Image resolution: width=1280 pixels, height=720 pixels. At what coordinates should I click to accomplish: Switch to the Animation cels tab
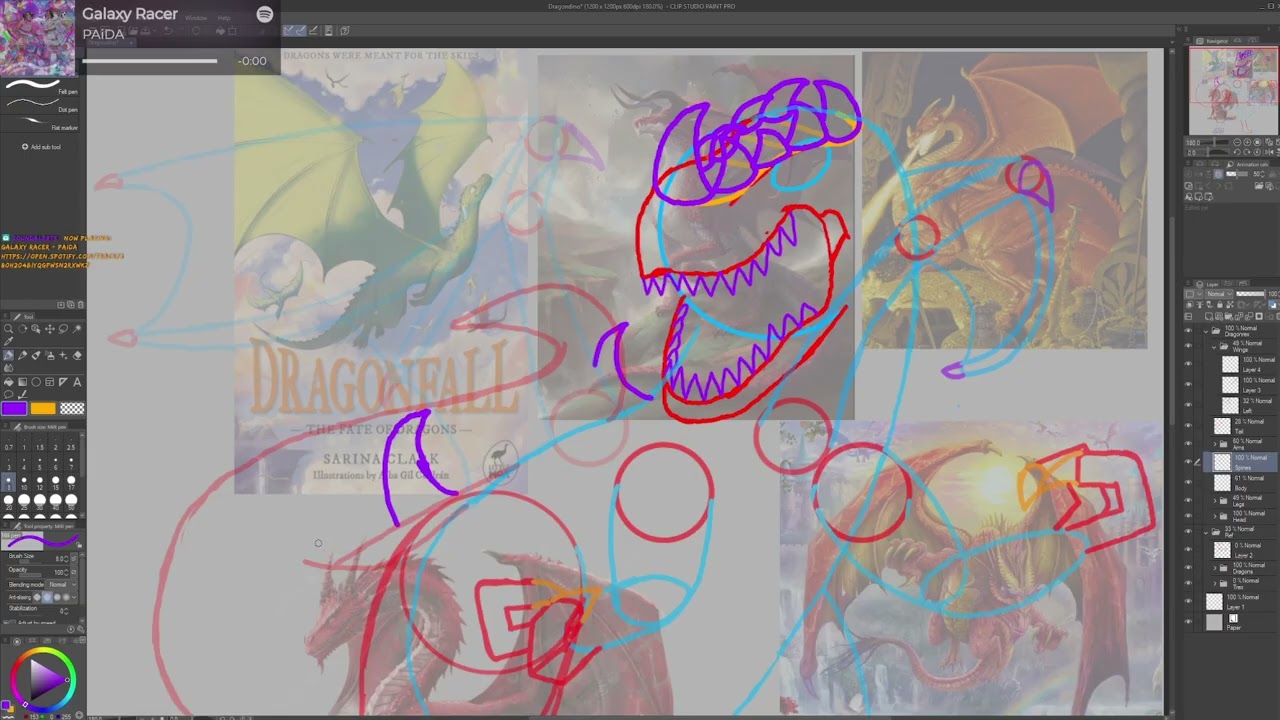click(x=1249, y=164)
